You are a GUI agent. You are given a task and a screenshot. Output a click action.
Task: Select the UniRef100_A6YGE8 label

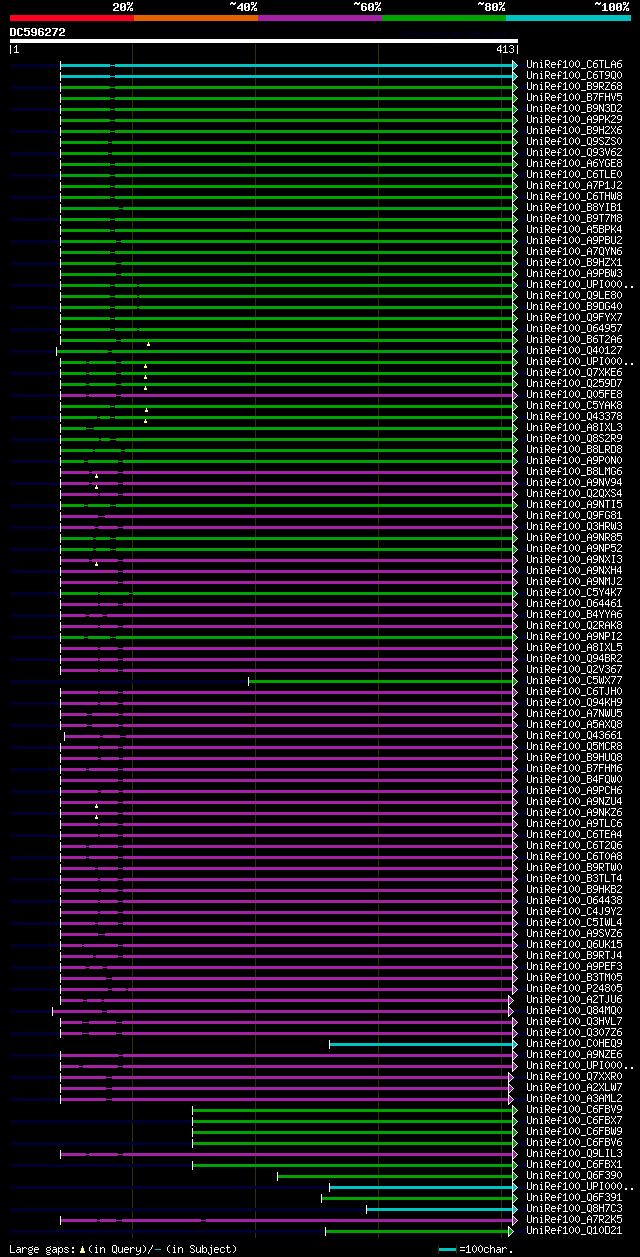[x=574, y=163]
